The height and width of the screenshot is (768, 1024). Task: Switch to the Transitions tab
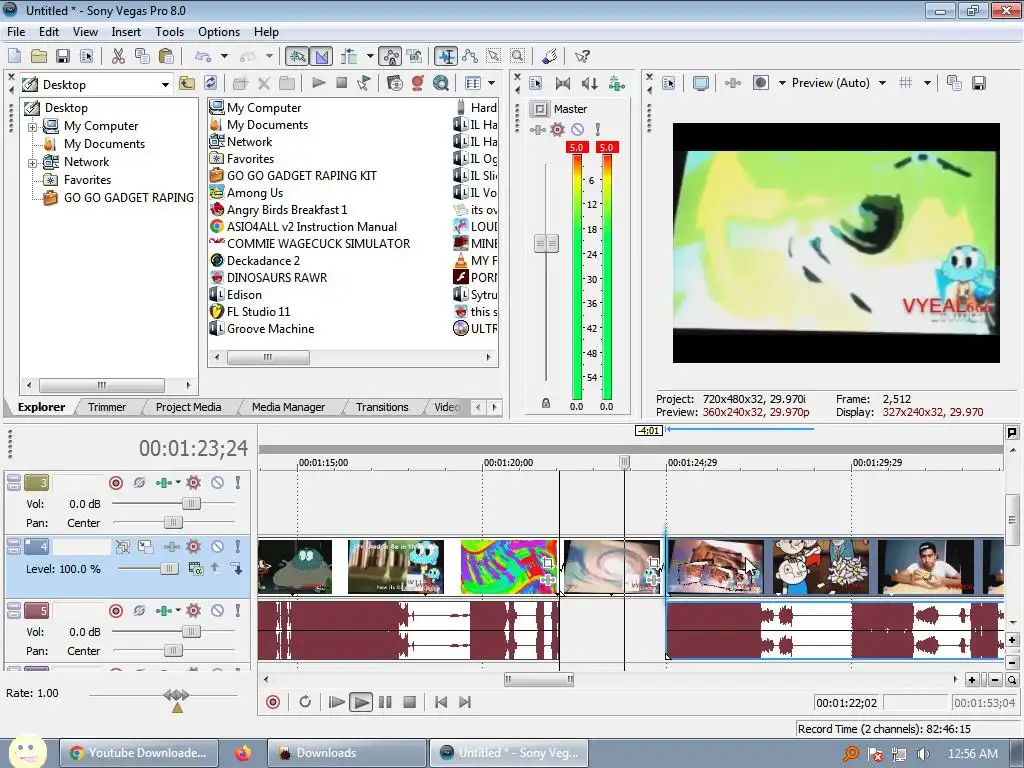[x=382, y=407]
